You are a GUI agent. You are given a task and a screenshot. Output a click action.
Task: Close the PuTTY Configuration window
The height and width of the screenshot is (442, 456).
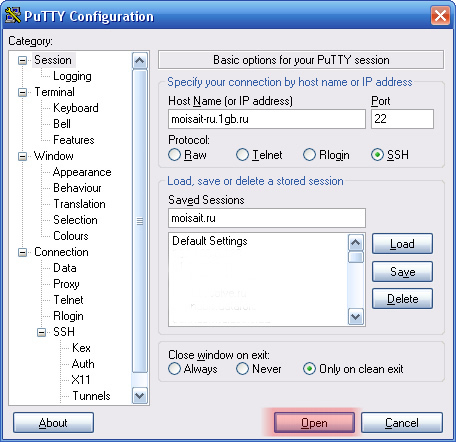[440, 16]
